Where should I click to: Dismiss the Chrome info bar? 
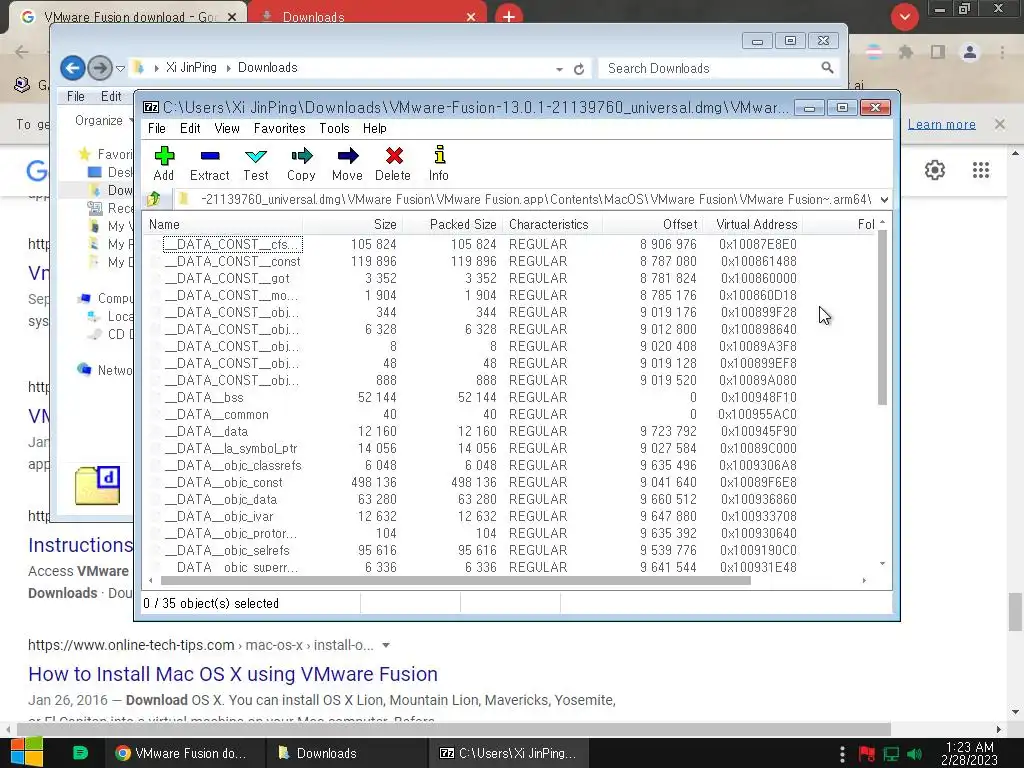click(1000, 123)
